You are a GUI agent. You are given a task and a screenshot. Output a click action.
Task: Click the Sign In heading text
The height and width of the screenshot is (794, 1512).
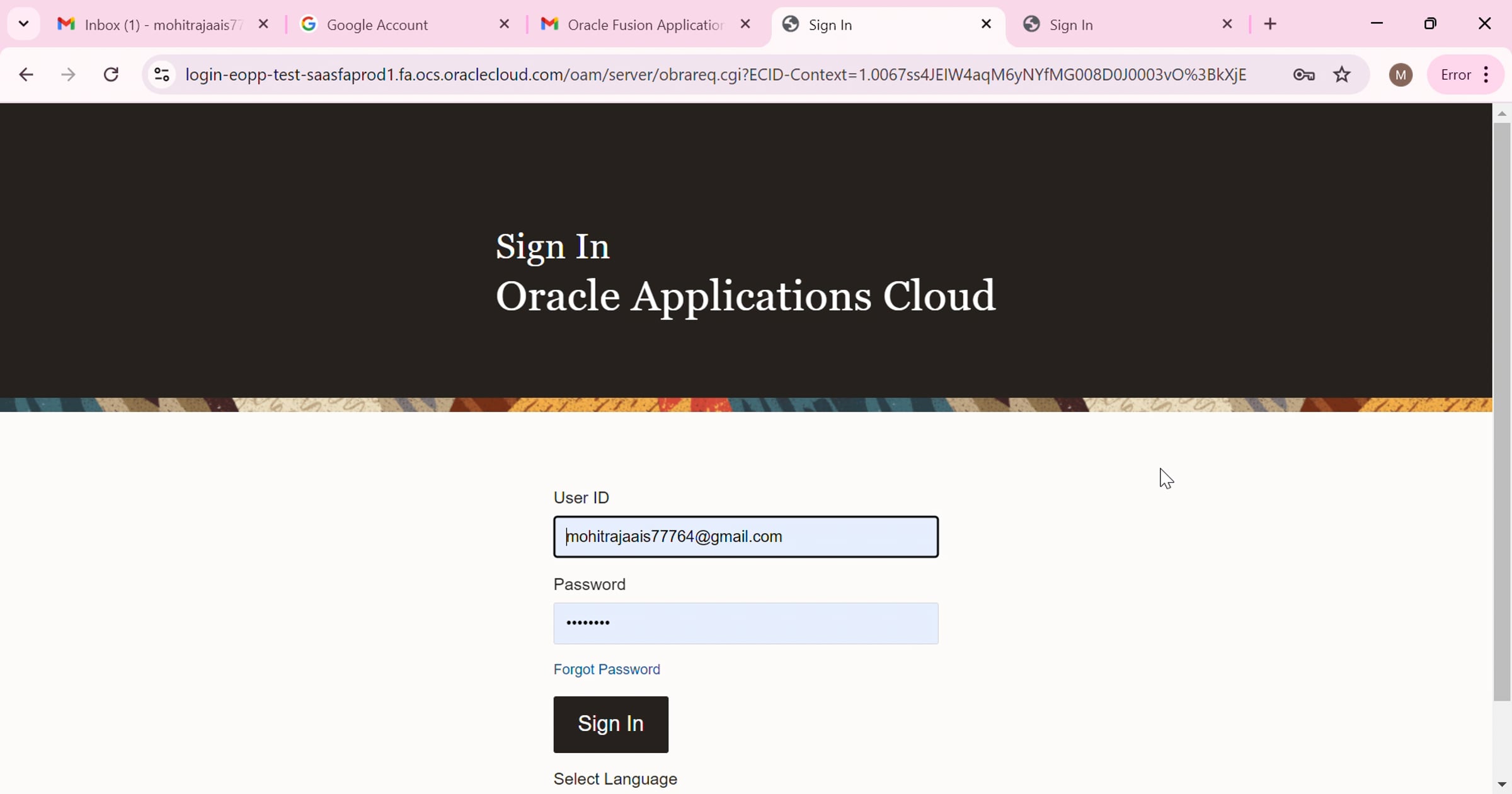pyautogui.click(x=553, y=246)
